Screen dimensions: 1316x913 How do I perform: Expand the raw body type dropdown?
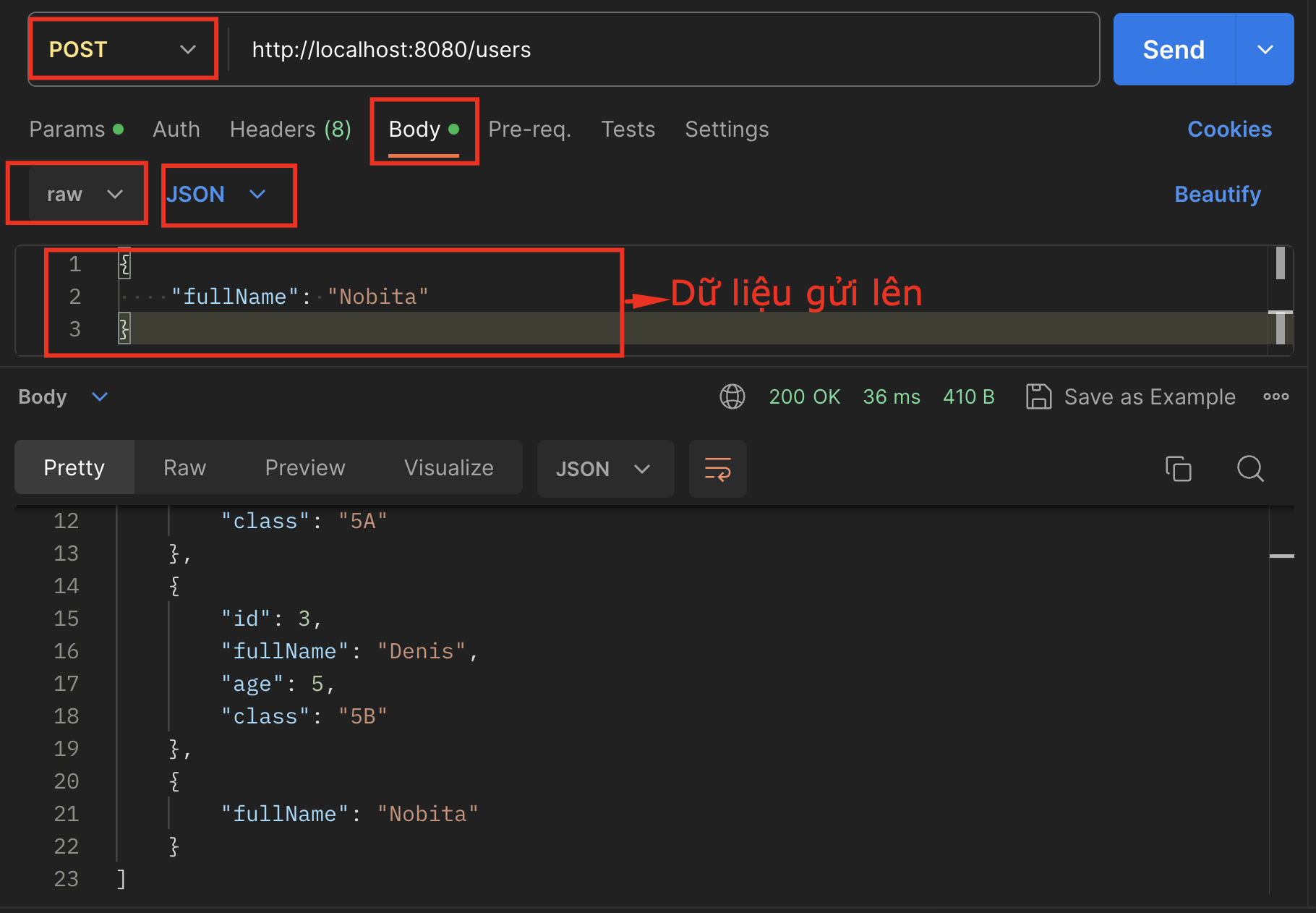[85, 195]
